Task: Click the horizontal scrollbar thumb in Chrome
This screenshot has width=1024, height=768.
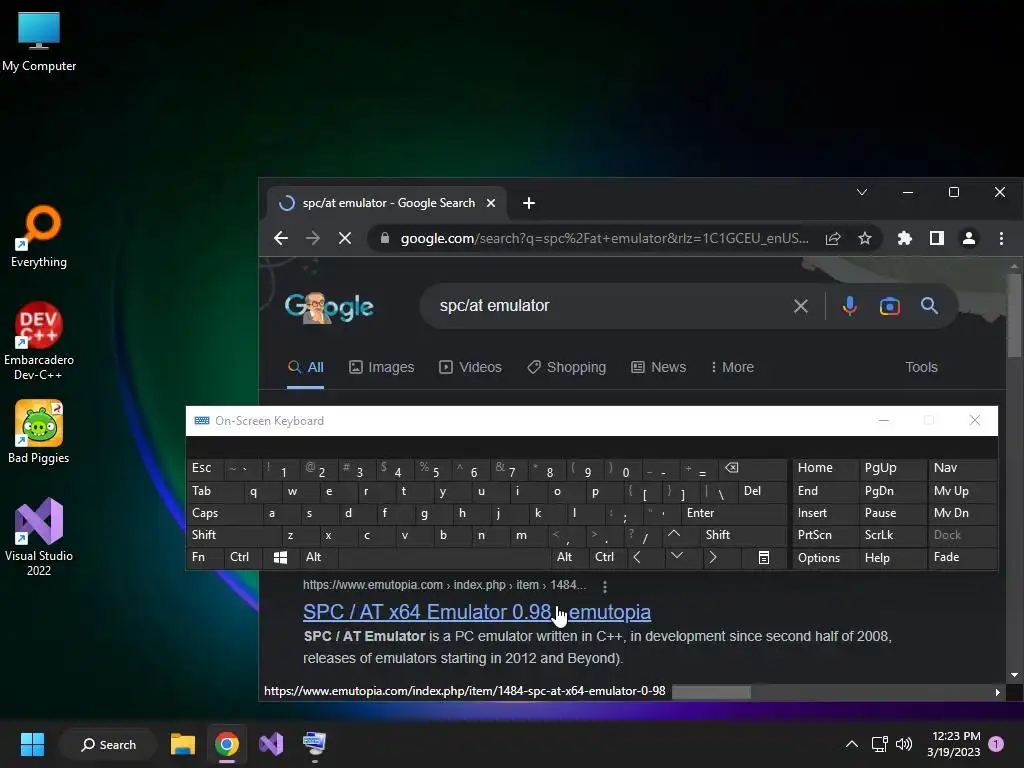Action: (711, 692)
